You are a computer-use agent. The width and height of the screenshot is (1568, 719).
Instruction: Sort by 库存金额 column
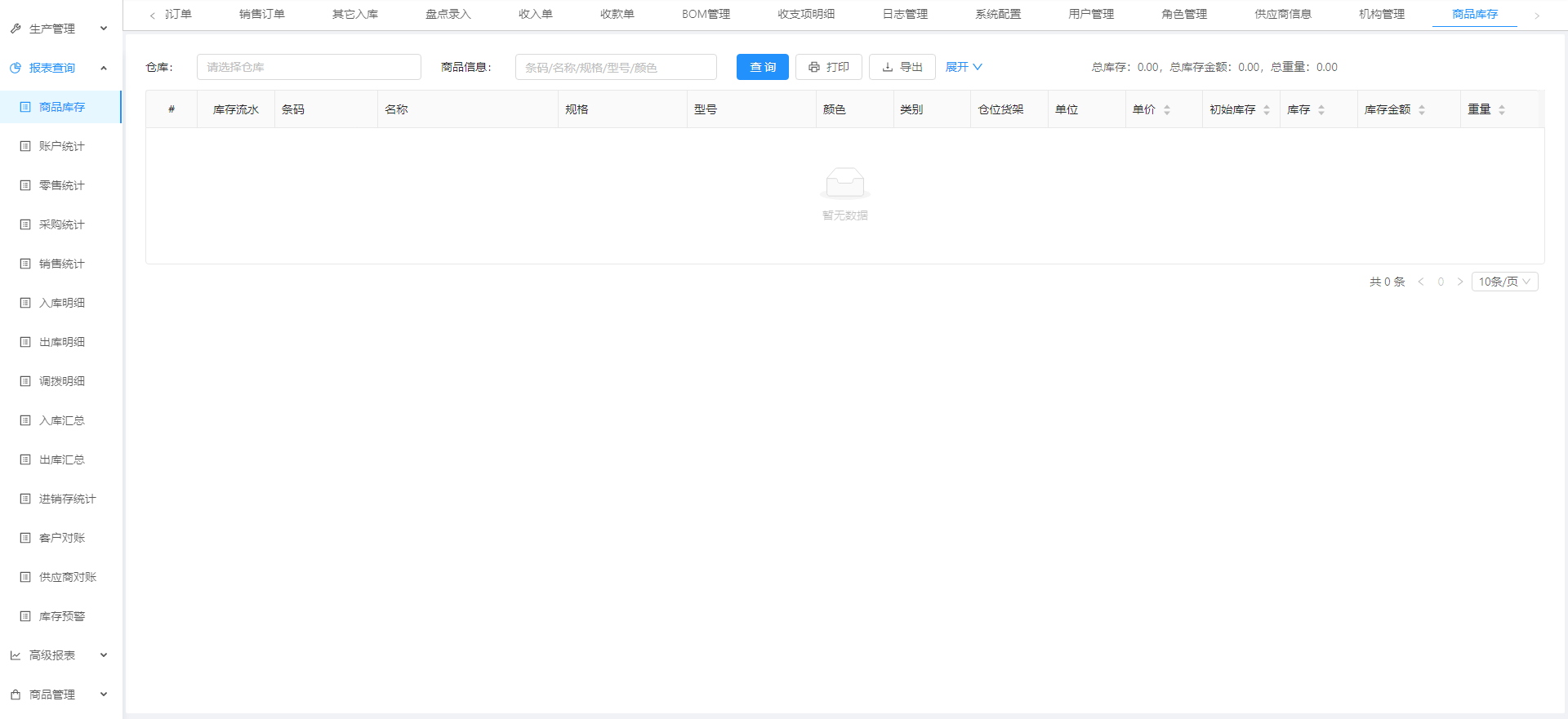(1422, 109)
